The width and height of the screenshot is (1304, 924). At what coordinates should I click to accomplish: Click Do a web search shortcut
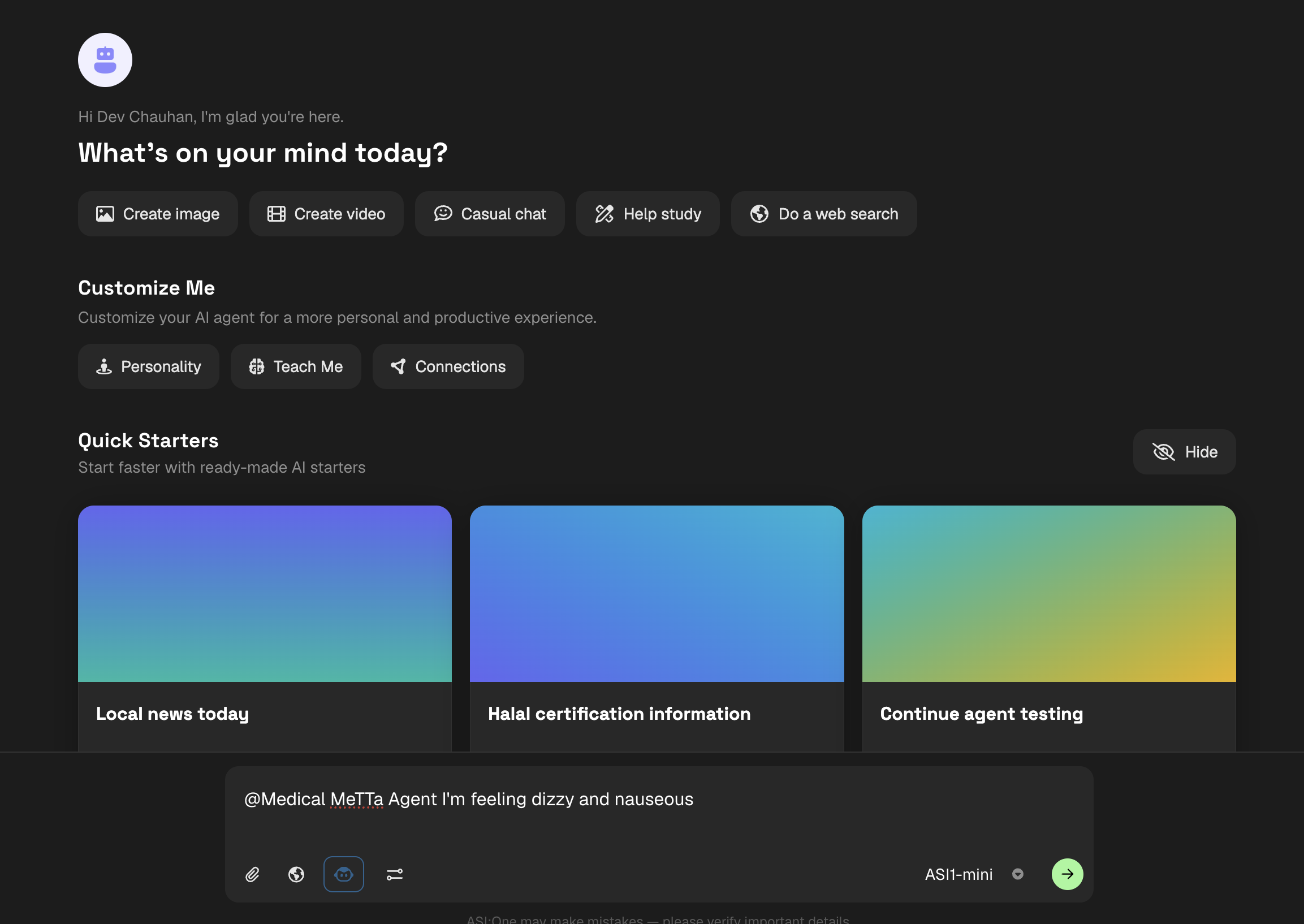coord(823,214)
